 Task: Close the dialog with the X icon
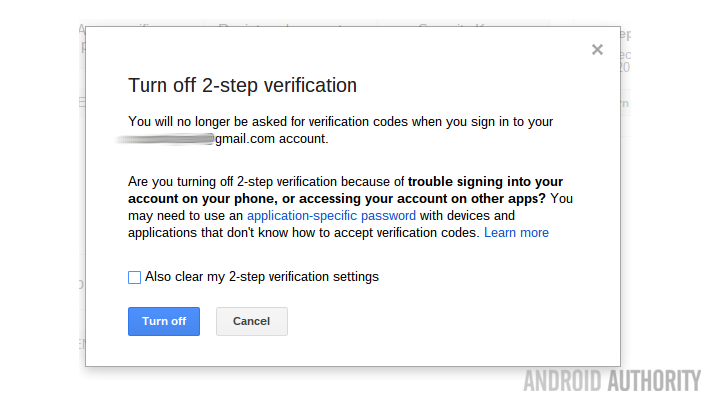click(597, 50)
